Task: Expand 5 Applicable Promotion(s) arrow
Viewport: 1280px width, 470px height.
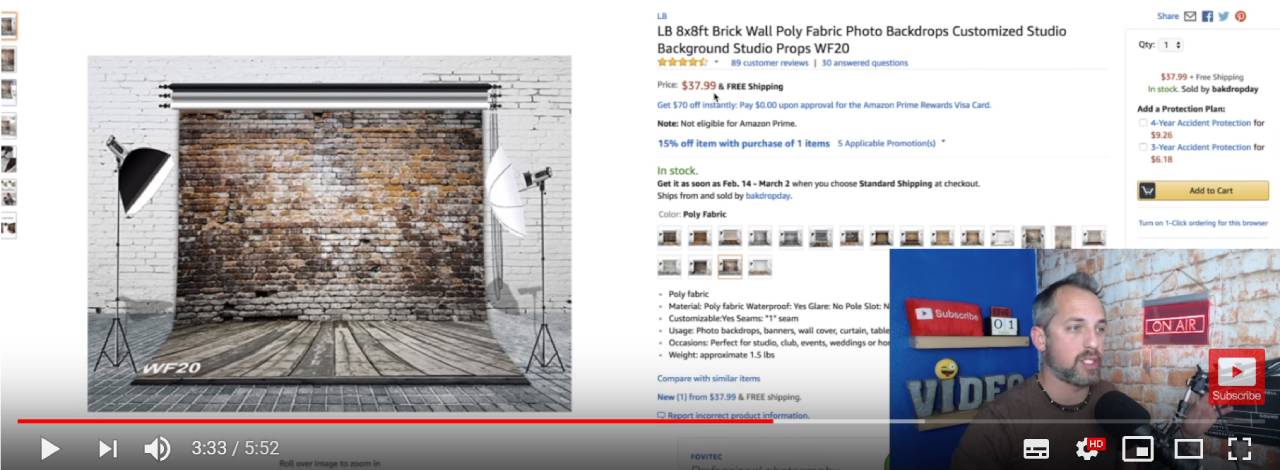Action: 943,142
